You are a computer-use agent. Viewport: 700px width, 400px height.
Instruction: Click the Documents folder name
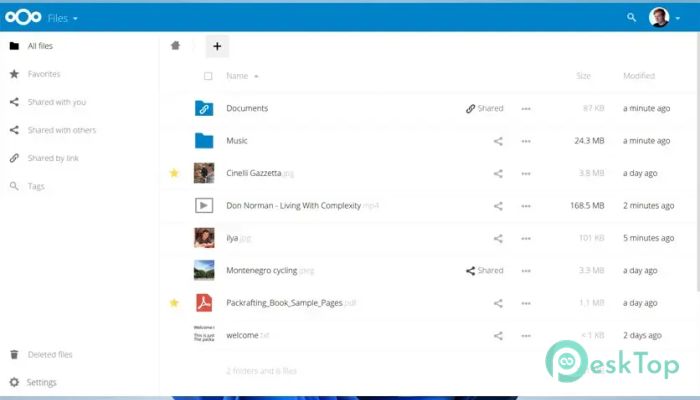pyautogui.click(x=247, y=108)
